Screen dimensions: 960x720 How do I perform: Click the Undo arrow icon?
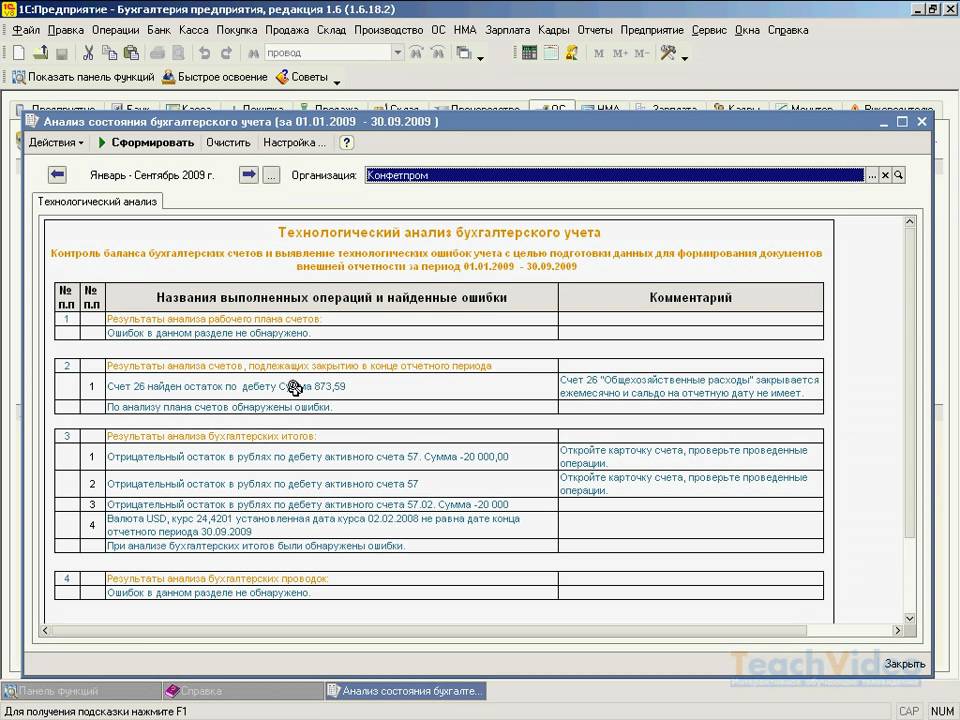coord(204,53)
